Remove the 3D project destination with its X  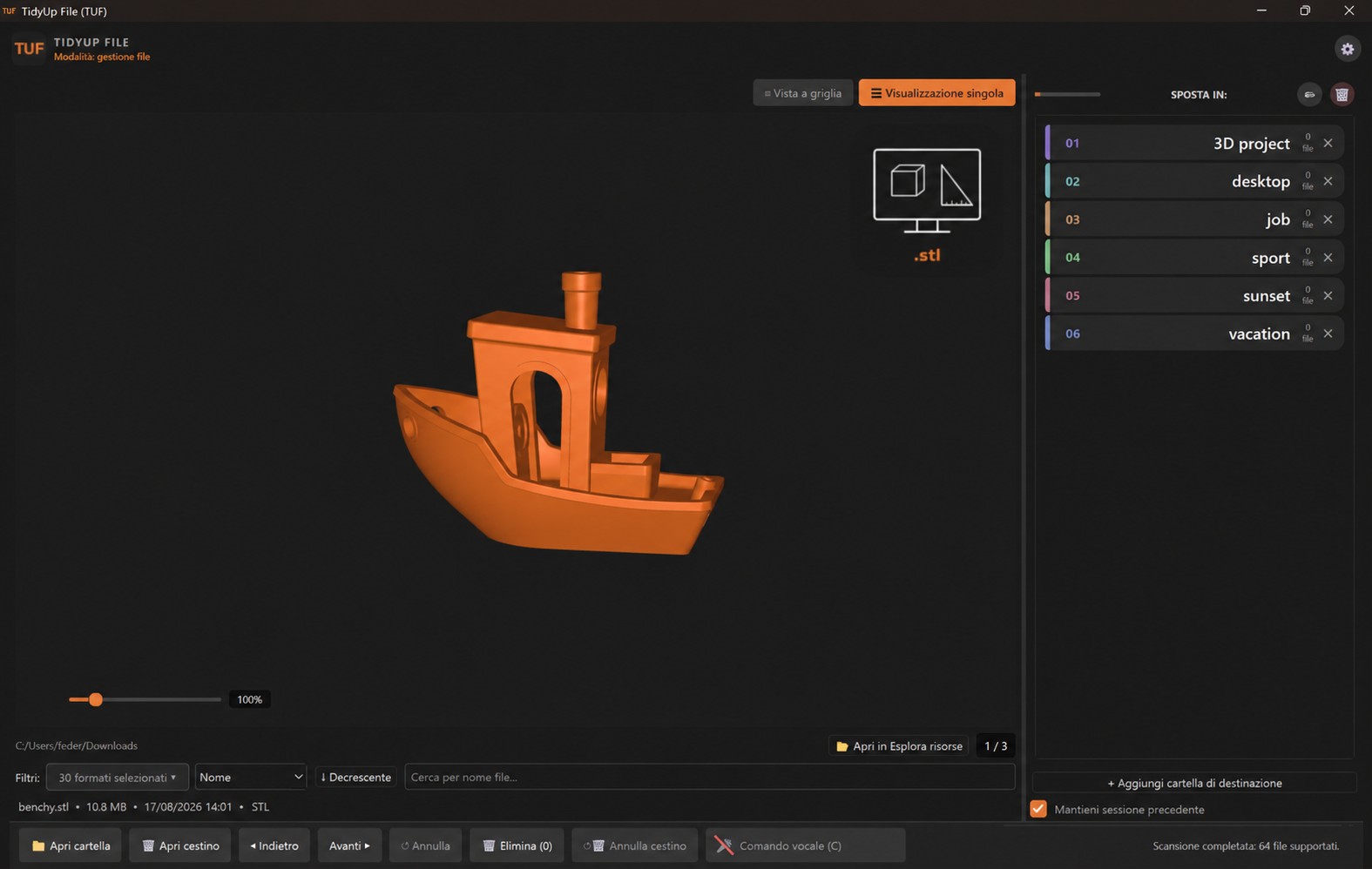click(x=1328, y=143)
